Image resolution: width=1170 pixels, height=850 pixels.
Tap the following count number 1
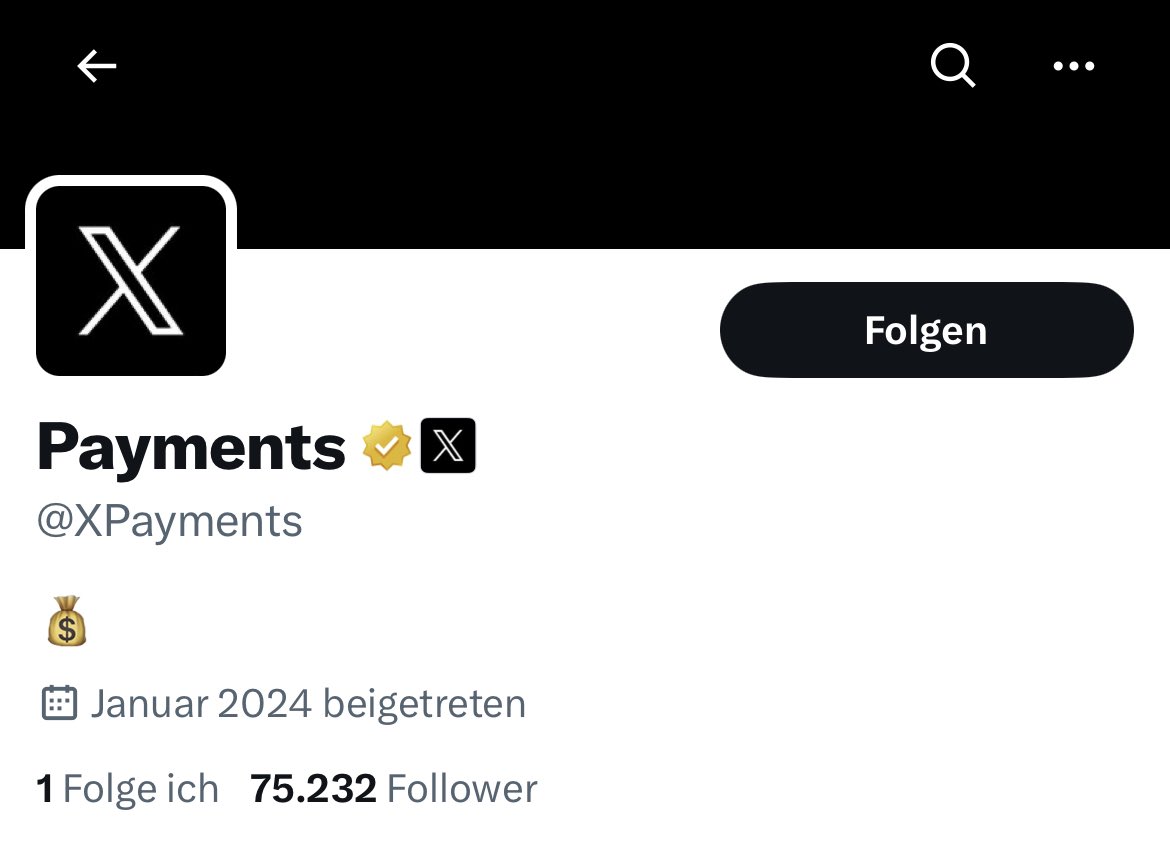[45, 789]
